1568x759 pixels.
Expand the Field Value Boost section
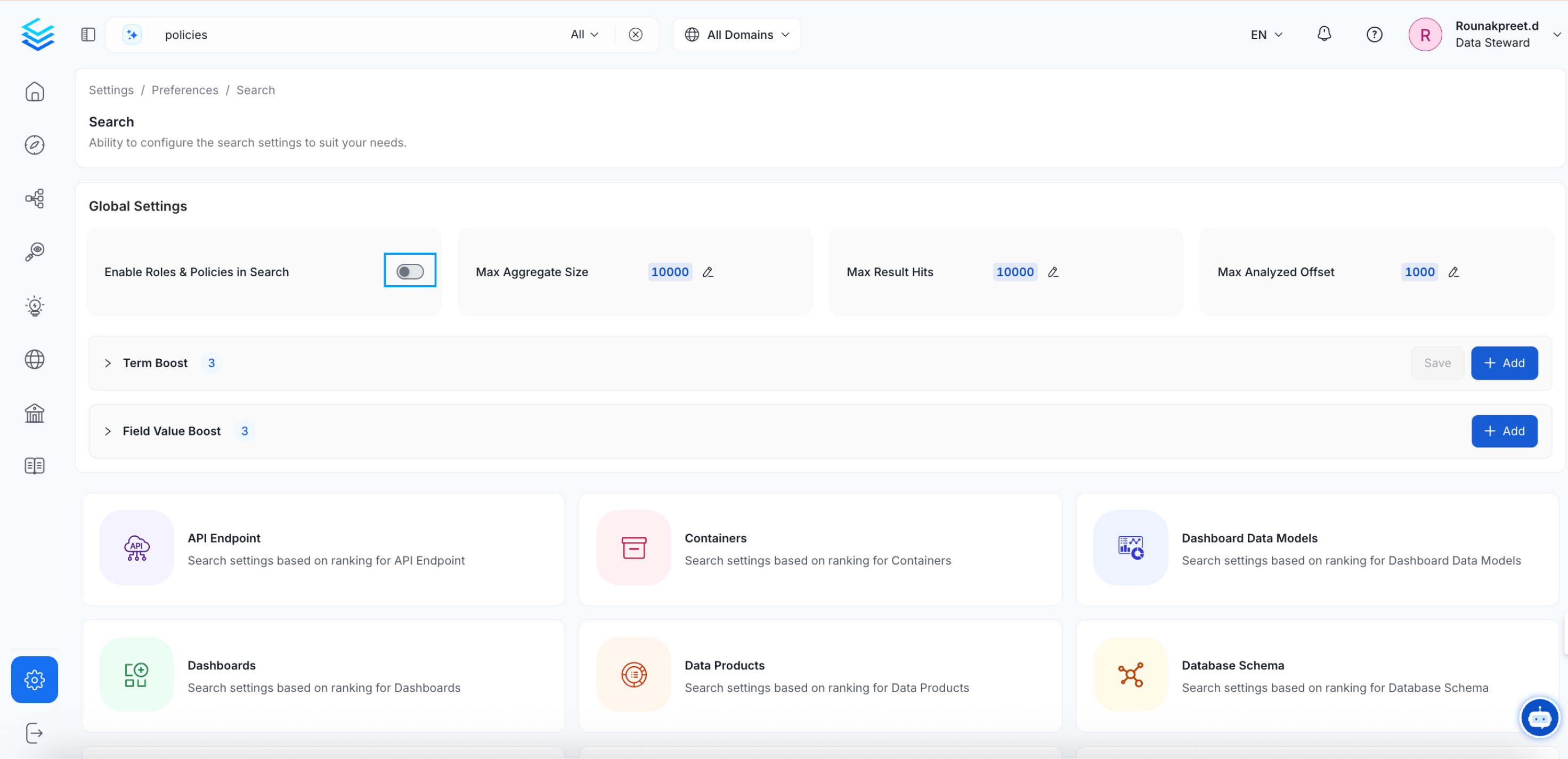click(x=108, y=431)
